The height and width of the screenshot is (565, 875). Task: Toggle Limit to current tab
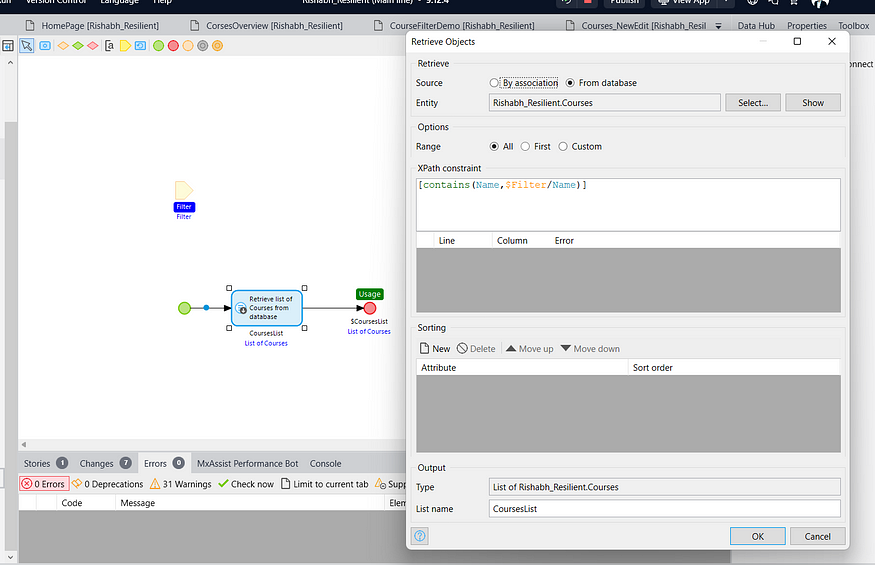tap(324, 484)
